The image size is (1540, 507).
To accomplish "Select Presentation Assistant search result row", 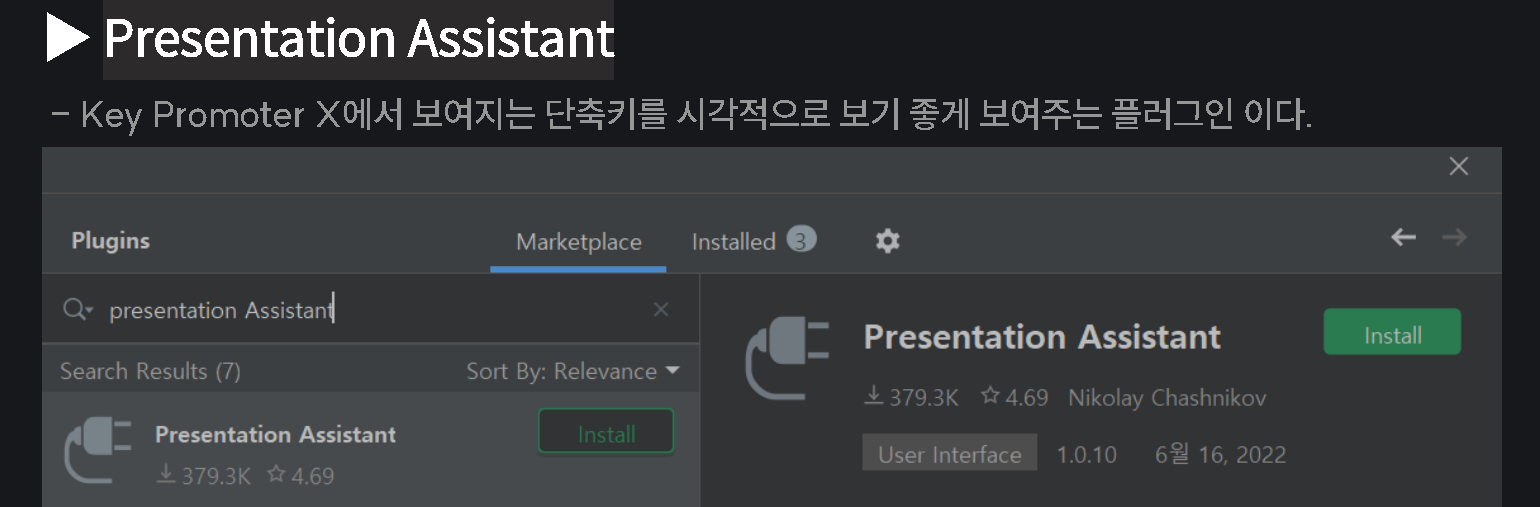I will point(371,450).
